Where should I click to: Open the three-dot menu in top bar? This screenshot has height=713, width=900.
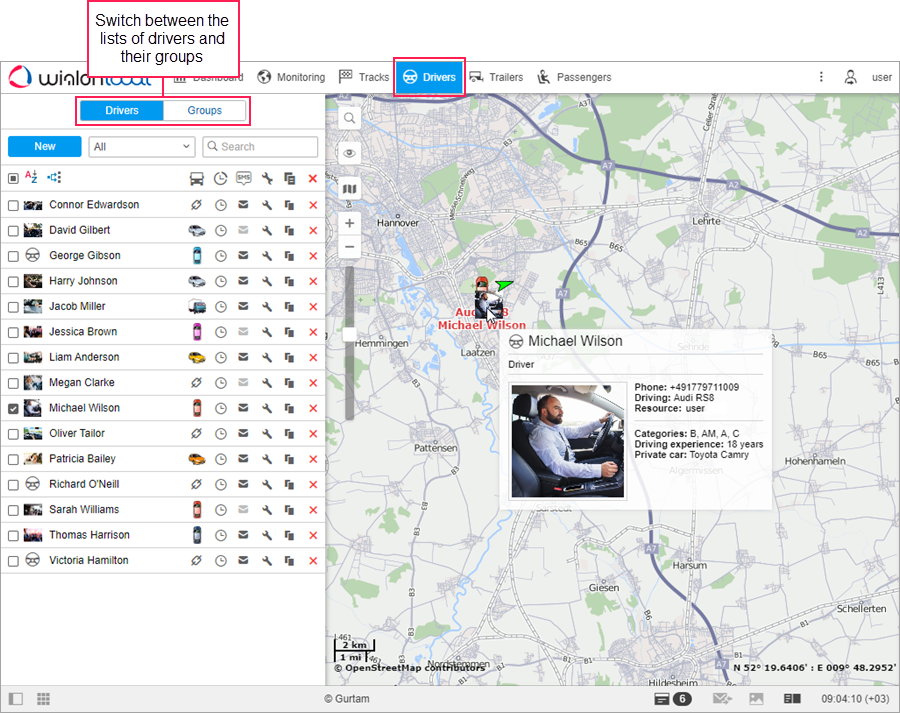pos(821,77)
